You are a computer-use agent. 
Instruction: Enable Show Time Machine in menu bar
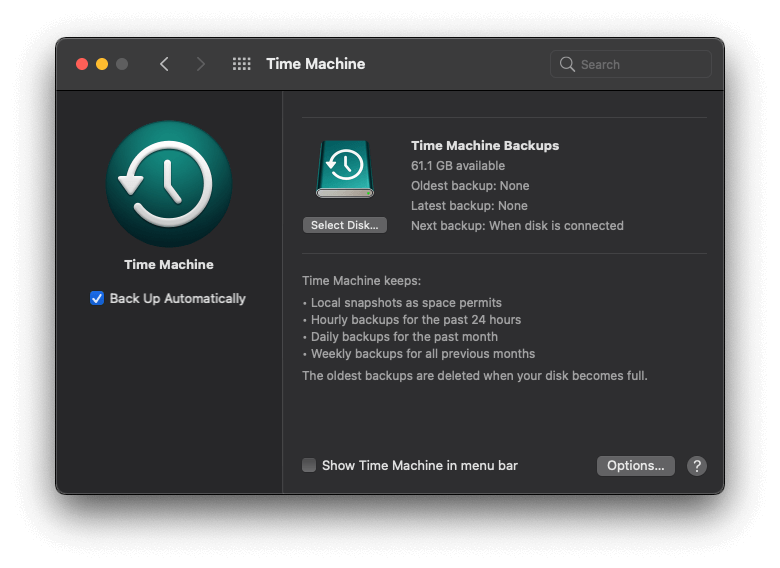point(309,465)
